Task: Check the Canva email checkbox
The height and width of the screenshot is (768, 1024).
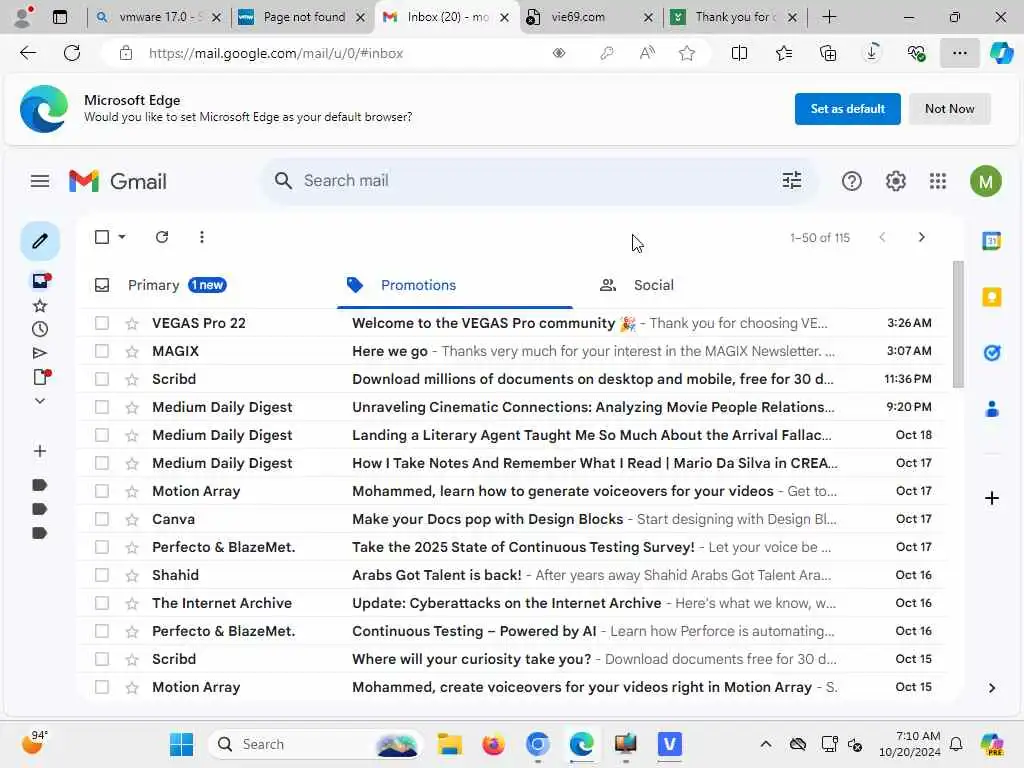Action: coord(102,519)
